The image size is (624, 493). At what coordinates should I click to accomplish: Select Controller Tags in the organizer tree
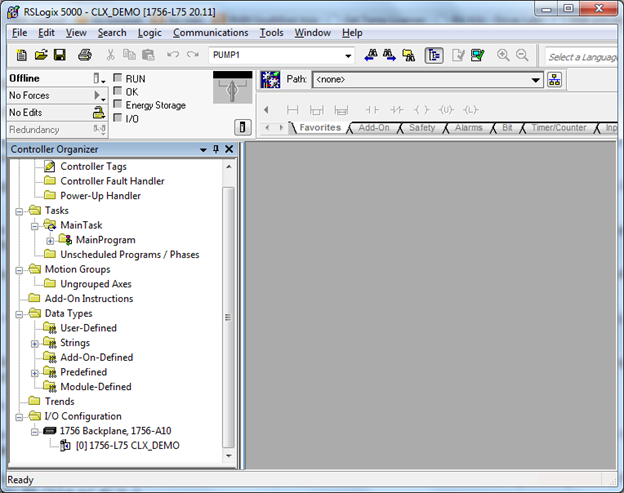tap(93, 166)
